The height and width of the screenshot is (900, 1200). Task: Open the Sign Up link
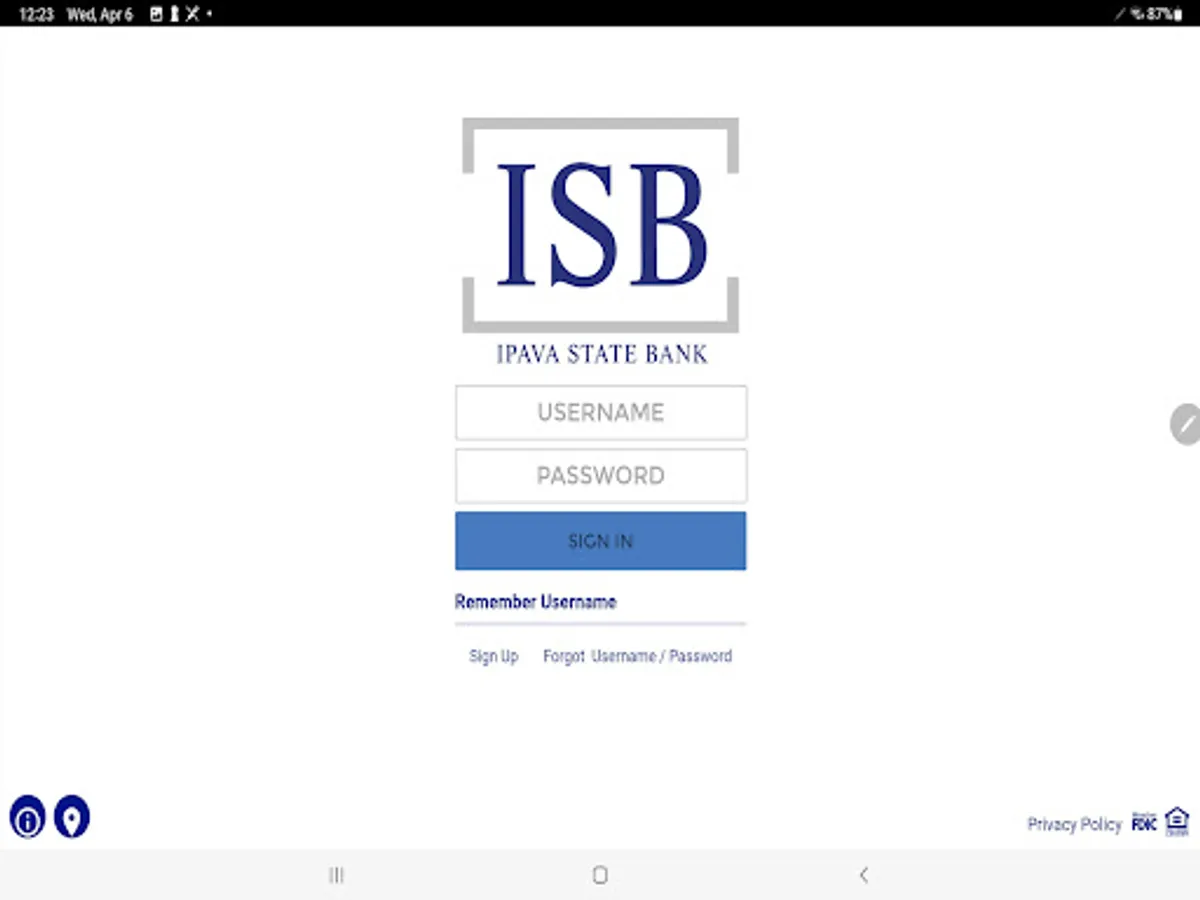[494, 656]
